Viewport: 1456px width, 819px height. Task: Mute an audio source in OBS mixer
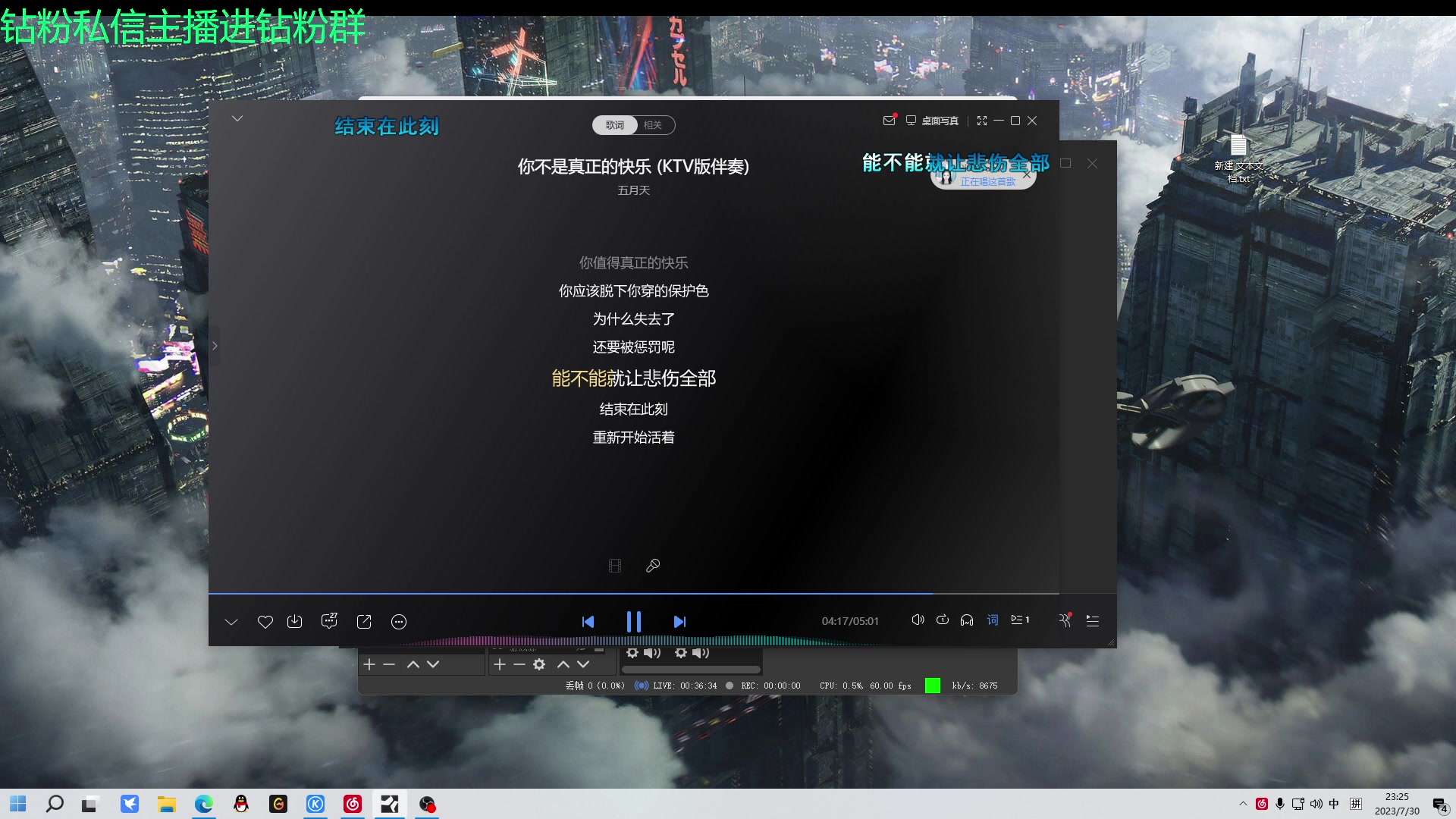[651, 652]
